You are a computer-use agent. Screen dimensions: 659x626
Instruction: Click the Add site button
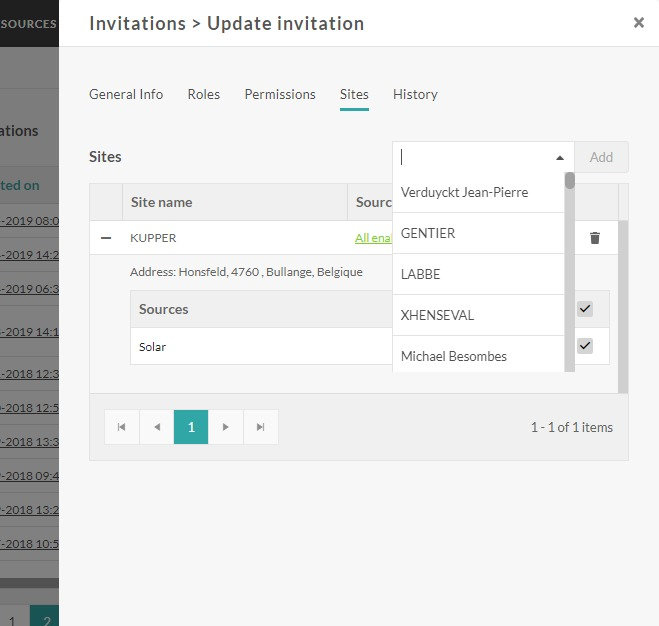coord(601,157)
